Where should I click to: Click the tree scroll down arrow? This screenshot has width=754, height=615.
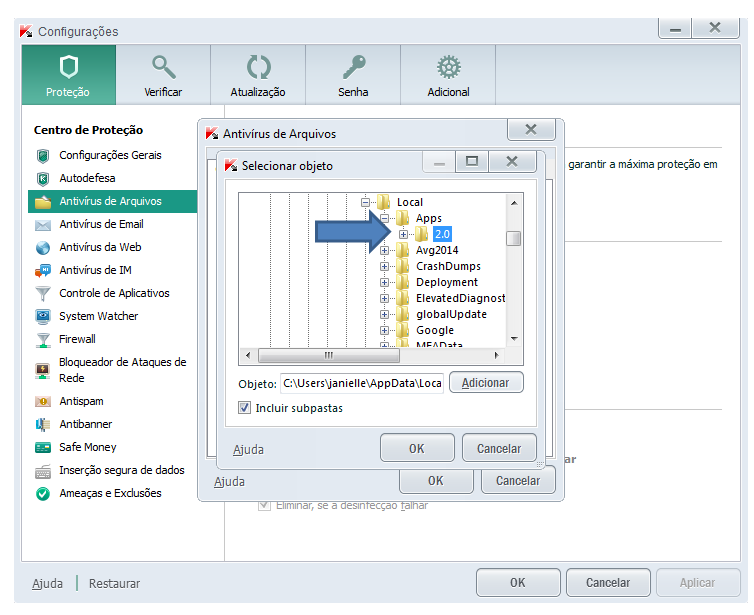point(514,339)
